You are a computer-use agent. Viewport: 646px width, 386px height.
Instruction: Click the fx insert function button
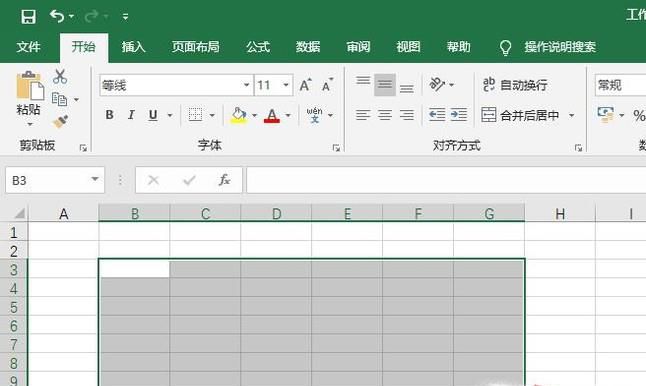(x=225, y=180)
